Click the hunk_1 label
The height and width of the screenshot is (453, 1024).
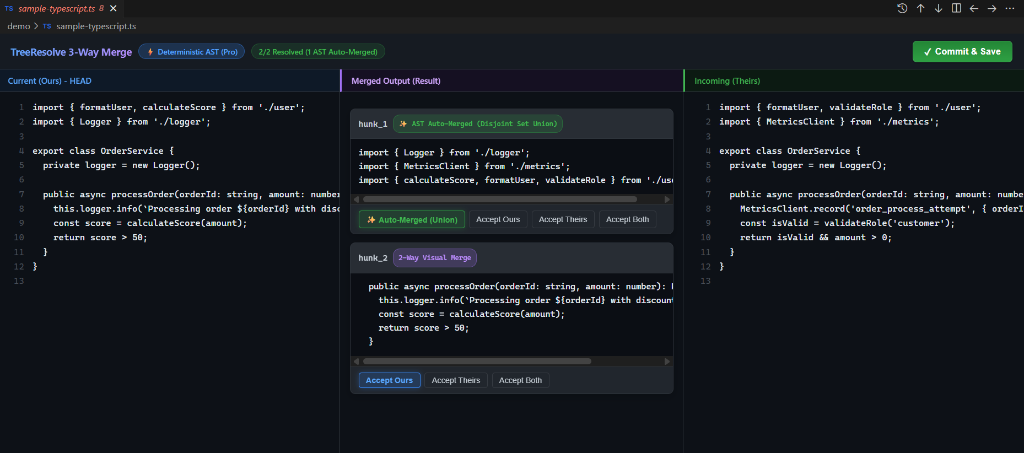[x=373, y=124]
